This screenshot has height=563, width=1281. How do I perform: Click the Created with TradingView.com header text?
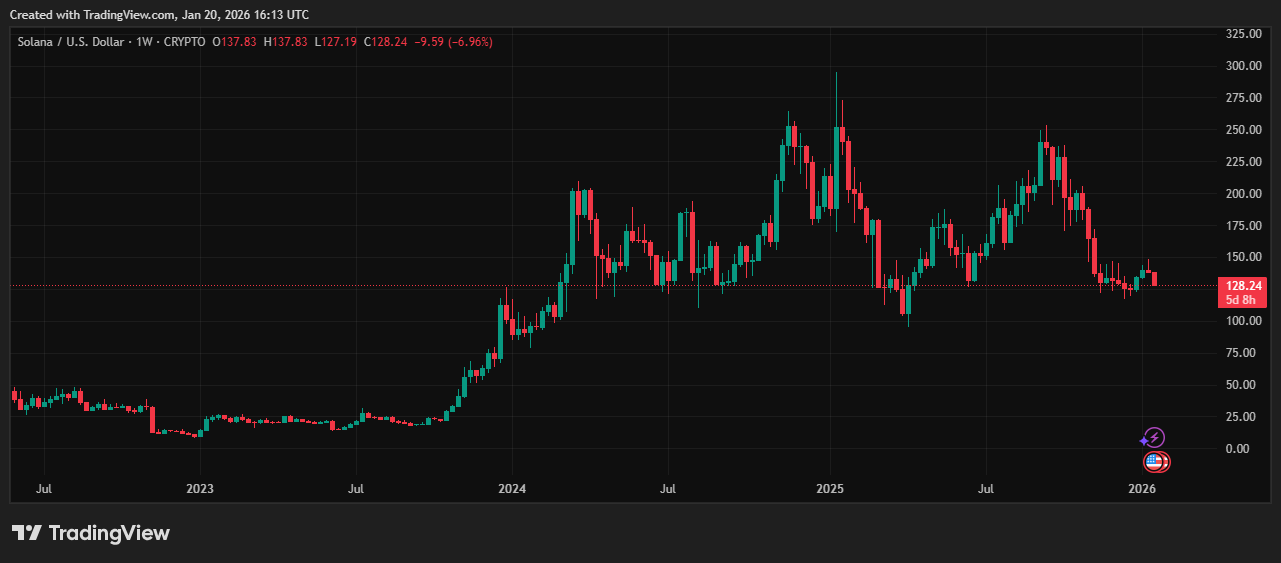159,15
